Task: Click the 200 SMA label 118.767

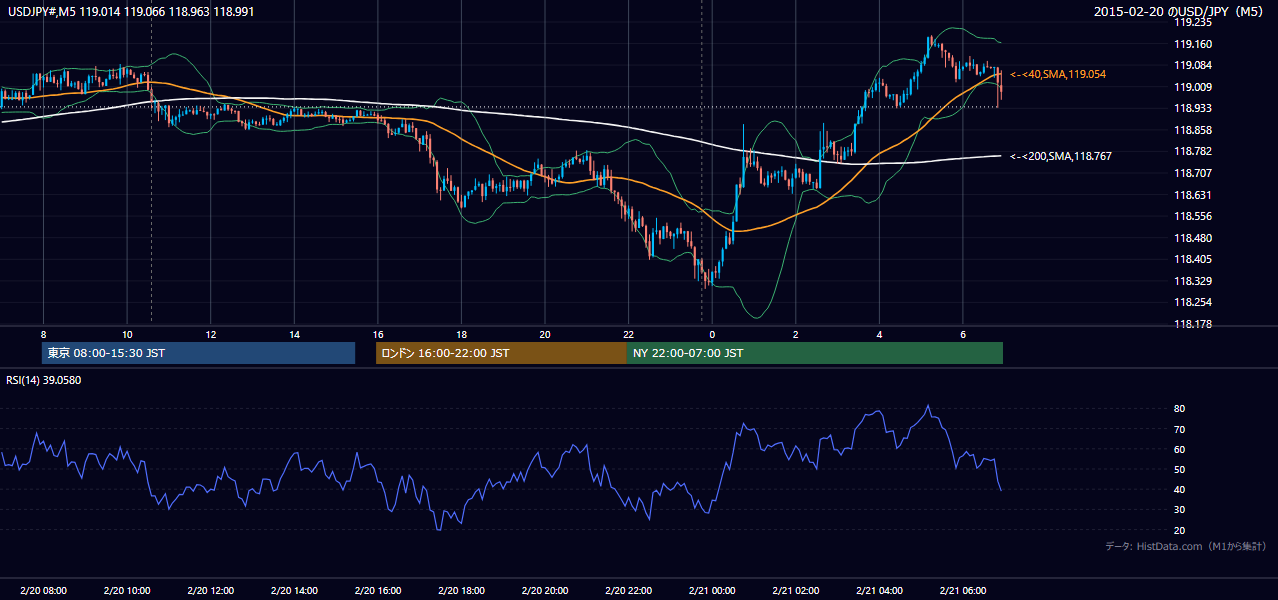Action: click(x=1061, y=156)
